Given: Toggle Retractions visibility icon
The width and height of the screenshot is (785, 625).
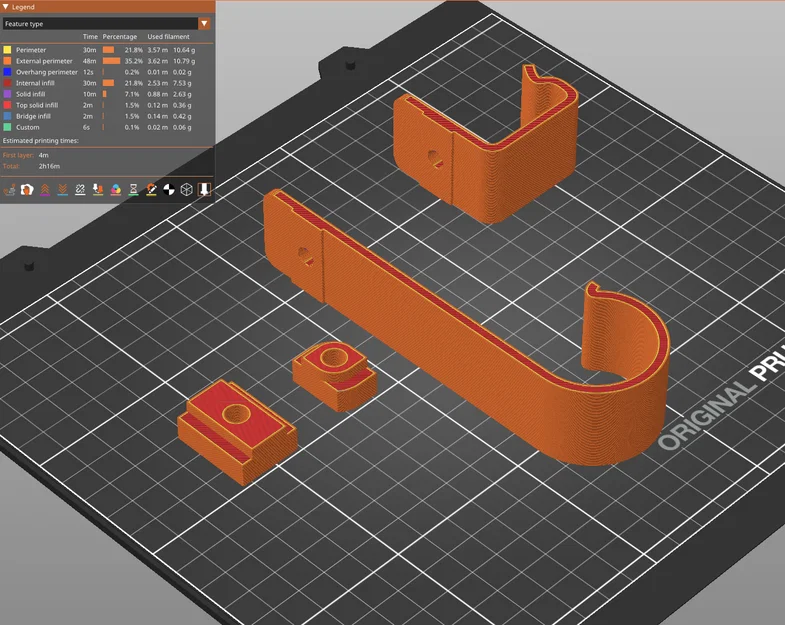Looking at the screenshot, I should click(45, 190).
